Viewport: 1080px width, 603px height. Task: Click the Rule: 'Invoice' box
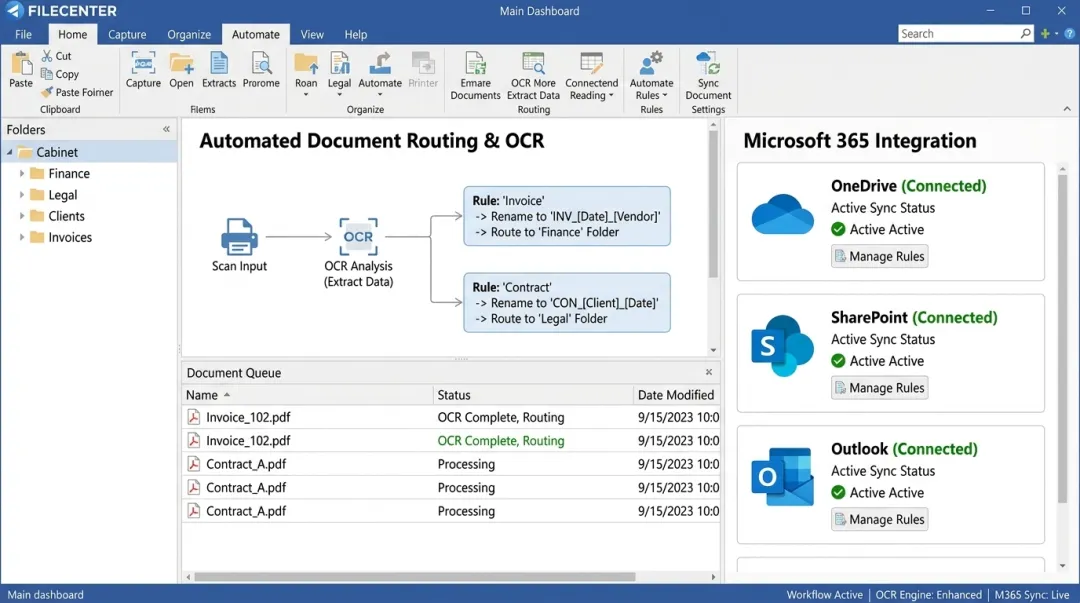(x=567, y=216)
